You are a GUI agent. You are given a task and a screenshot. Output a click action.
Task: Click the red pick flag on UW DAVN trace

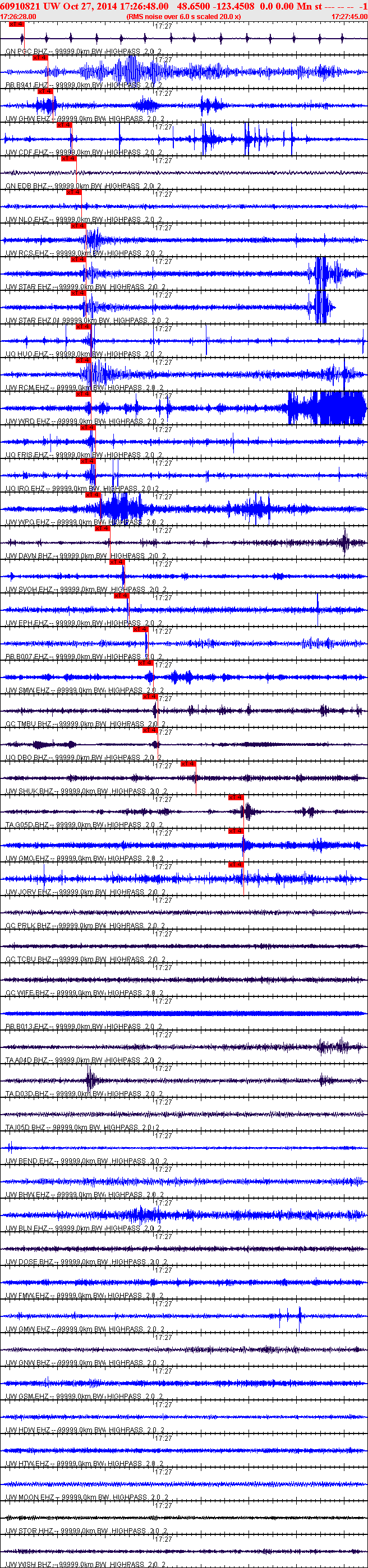point(102,528)
